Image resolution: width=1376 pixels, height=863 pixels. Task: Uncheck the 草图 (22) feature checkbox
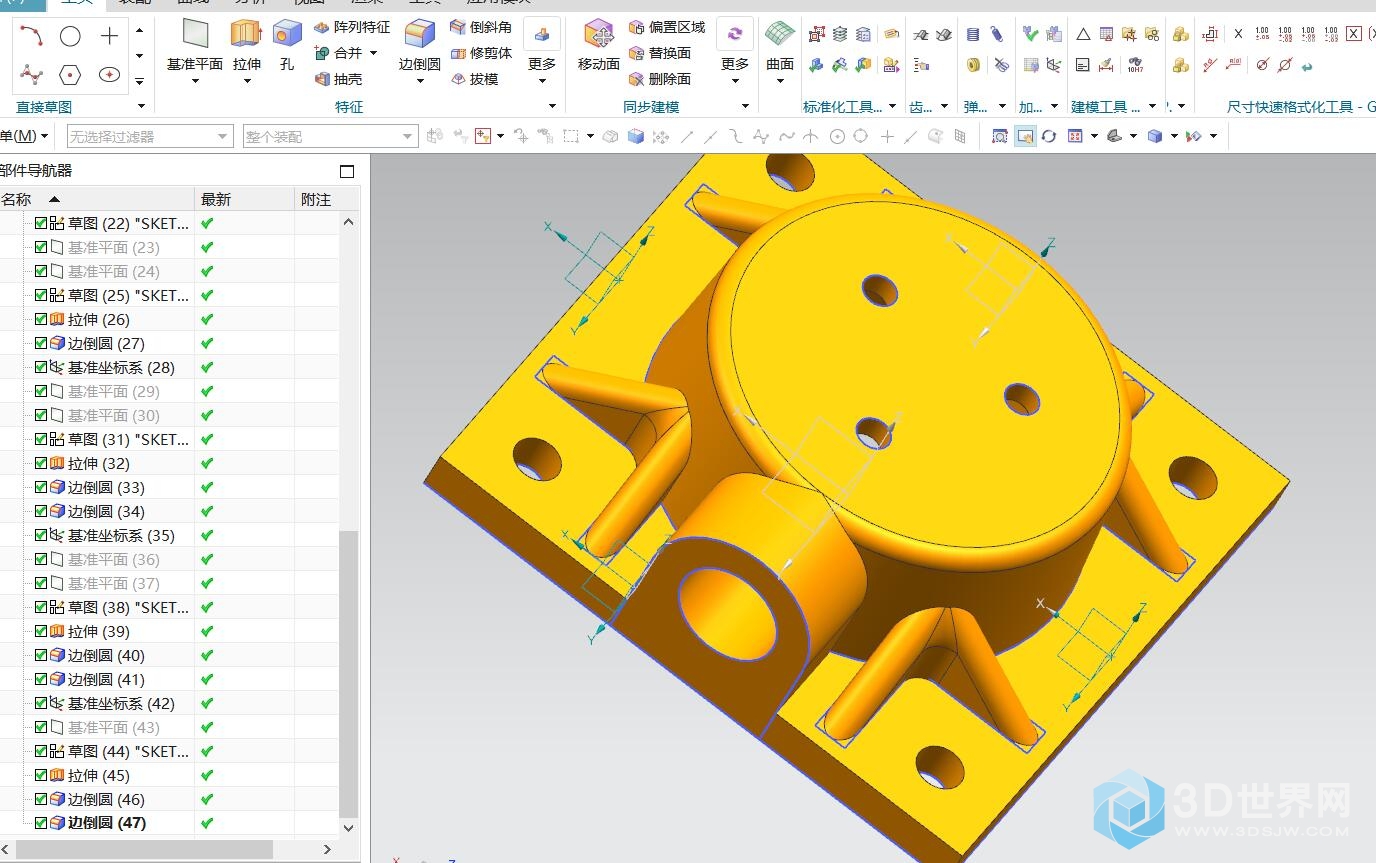[41, 223]
